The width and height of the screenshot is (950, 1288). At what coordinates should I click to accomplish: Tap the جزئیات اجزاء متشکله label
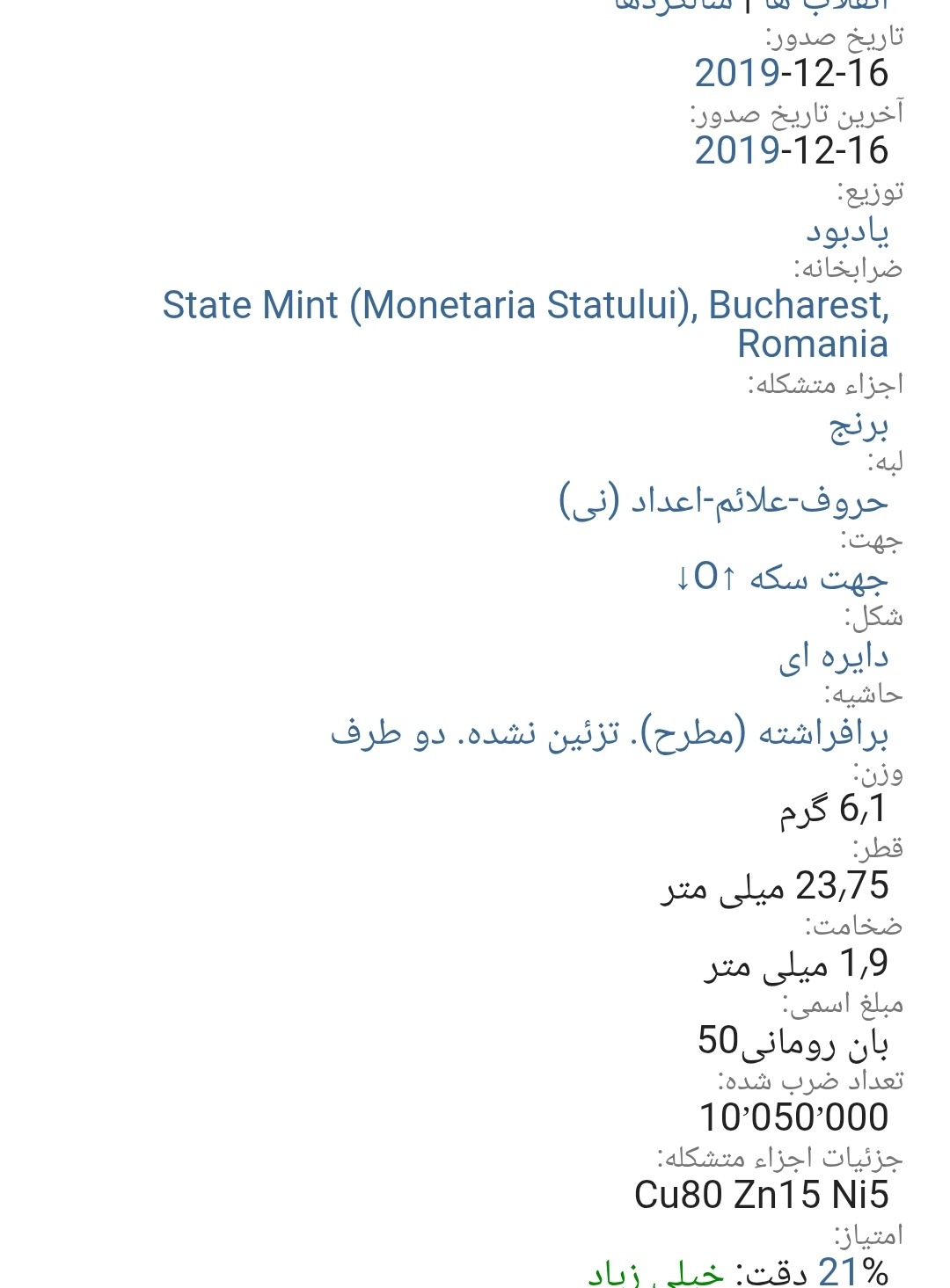click(x=779, y=1158)
